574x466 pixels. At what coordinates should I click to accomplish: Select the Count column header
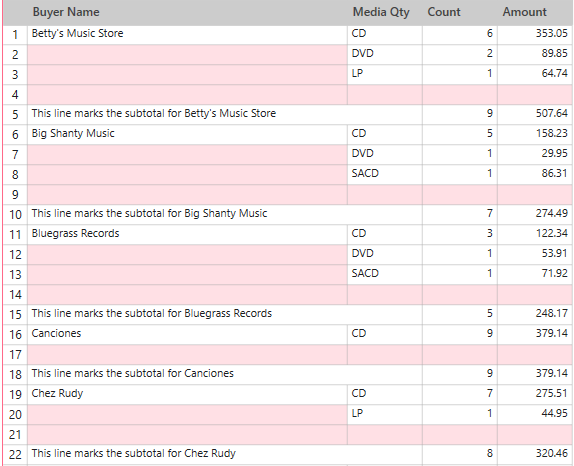(459, 12)
